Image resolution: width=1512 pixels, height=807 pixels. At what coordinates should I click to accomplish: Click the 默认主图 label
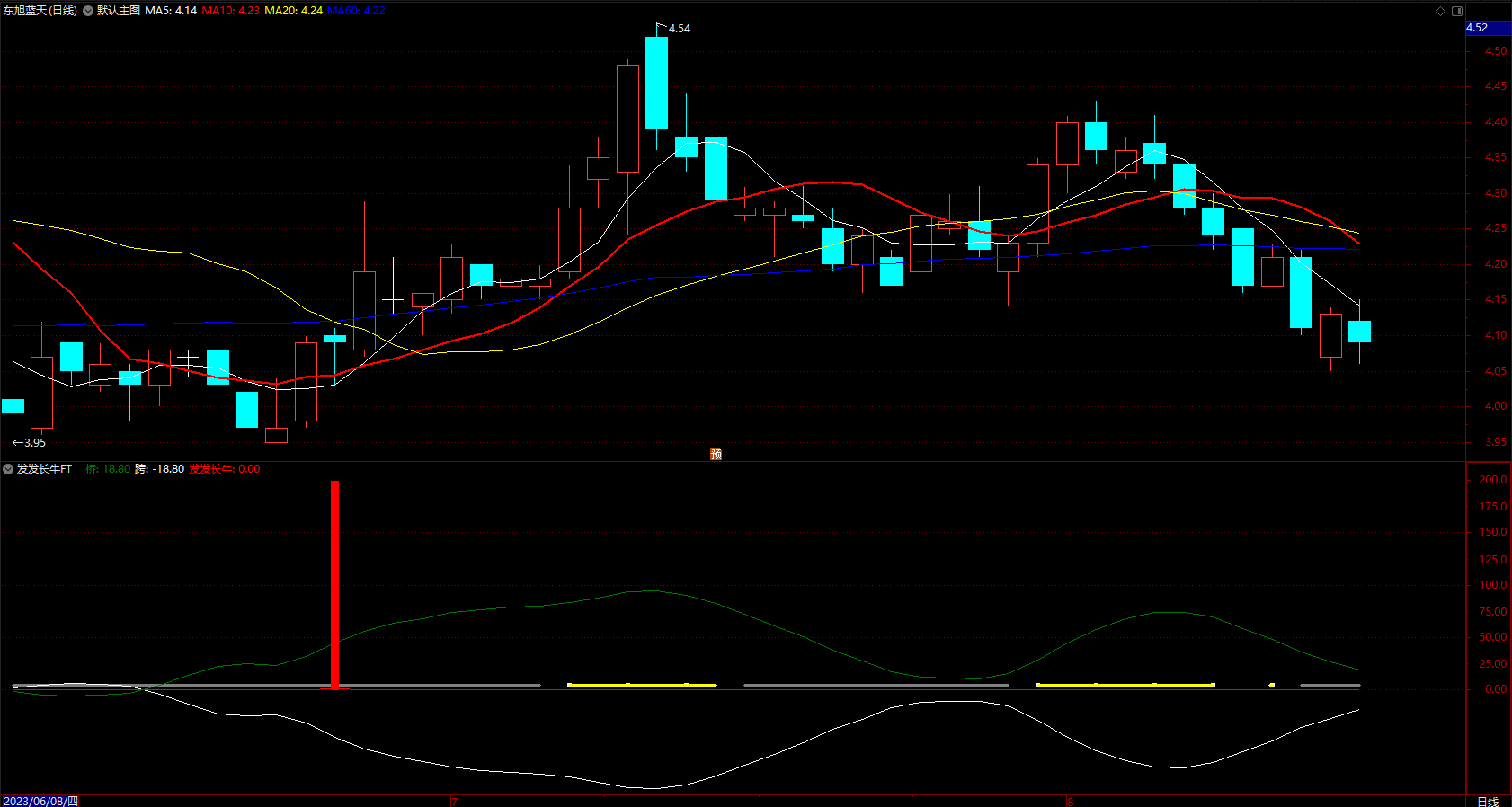pos(119,11)
